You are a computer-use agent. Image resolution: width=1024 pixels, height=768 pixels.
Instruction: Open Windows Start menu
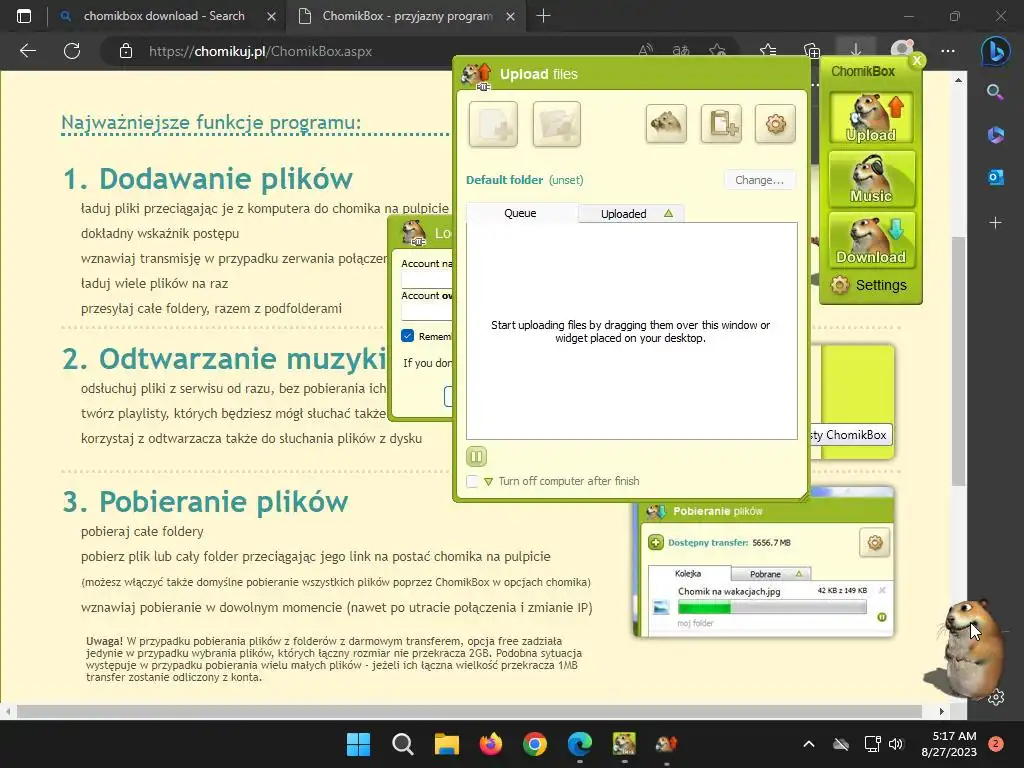tap(358, 744)
